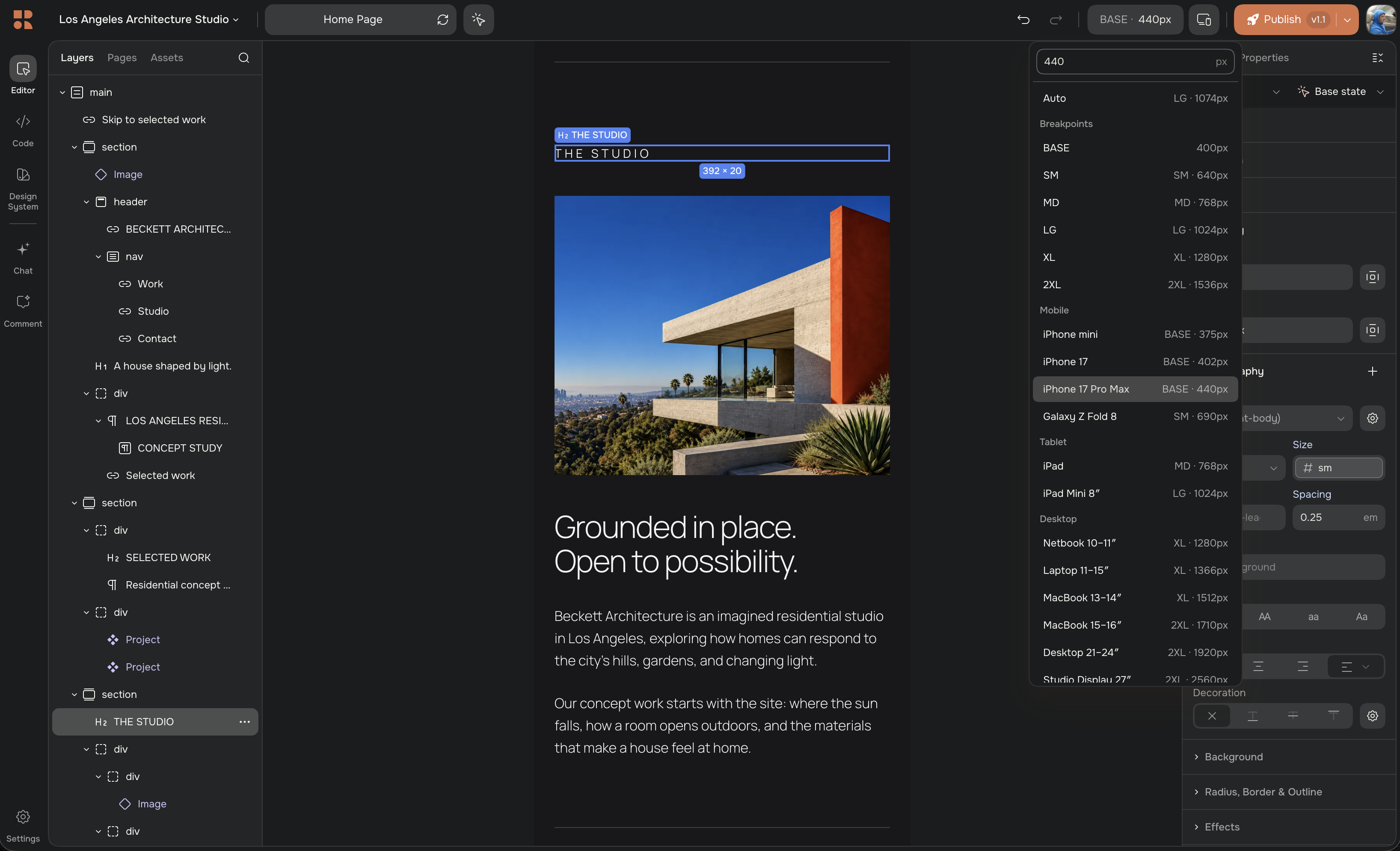Collapse the nav layer

click(x=98, y=257)
